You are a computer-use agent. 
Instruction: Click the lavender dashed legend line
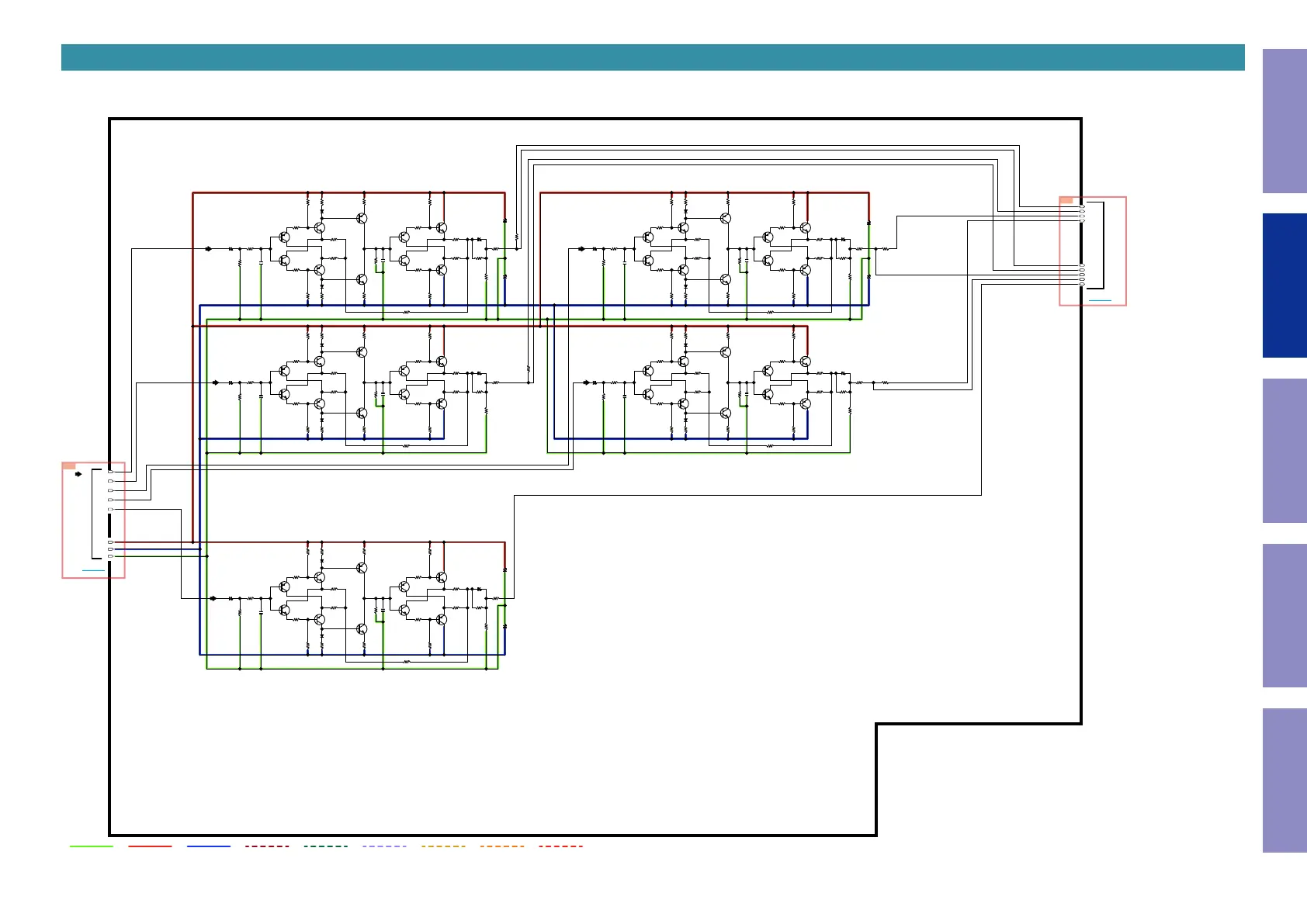pos(384,846)
